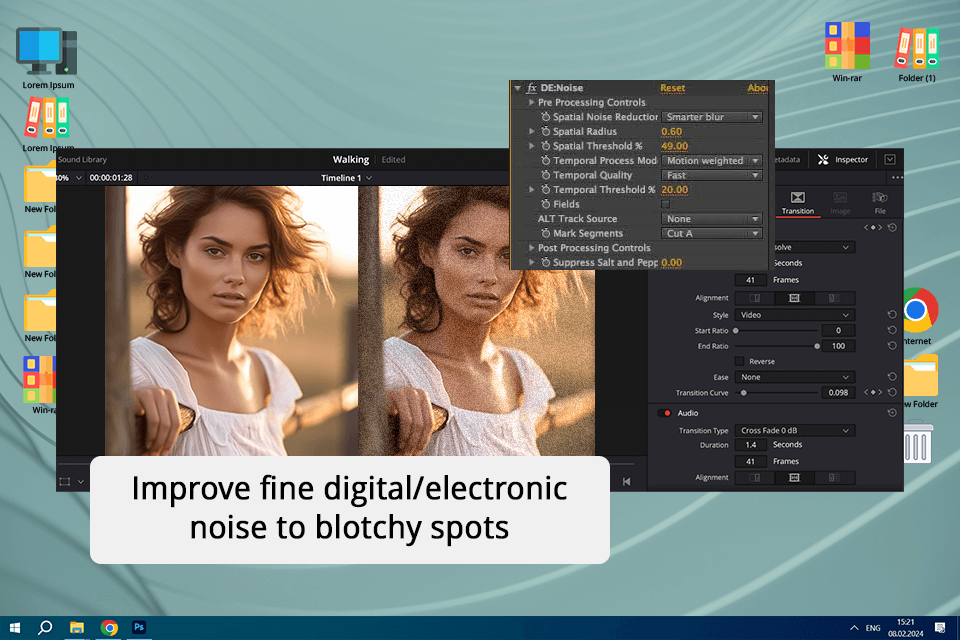The height and width of the screenshot is (640, 960).
Task: Toggle the Temporal Process Mode stopwatch icon
Action: 546,160
